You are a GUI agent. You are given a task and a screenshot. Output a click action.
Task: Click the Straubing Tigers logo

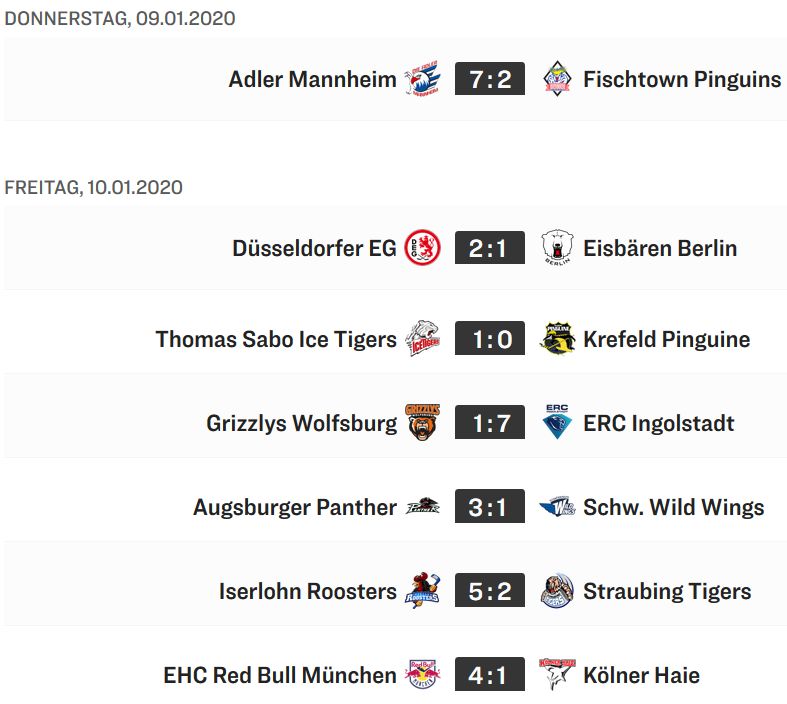pos(557,590)
